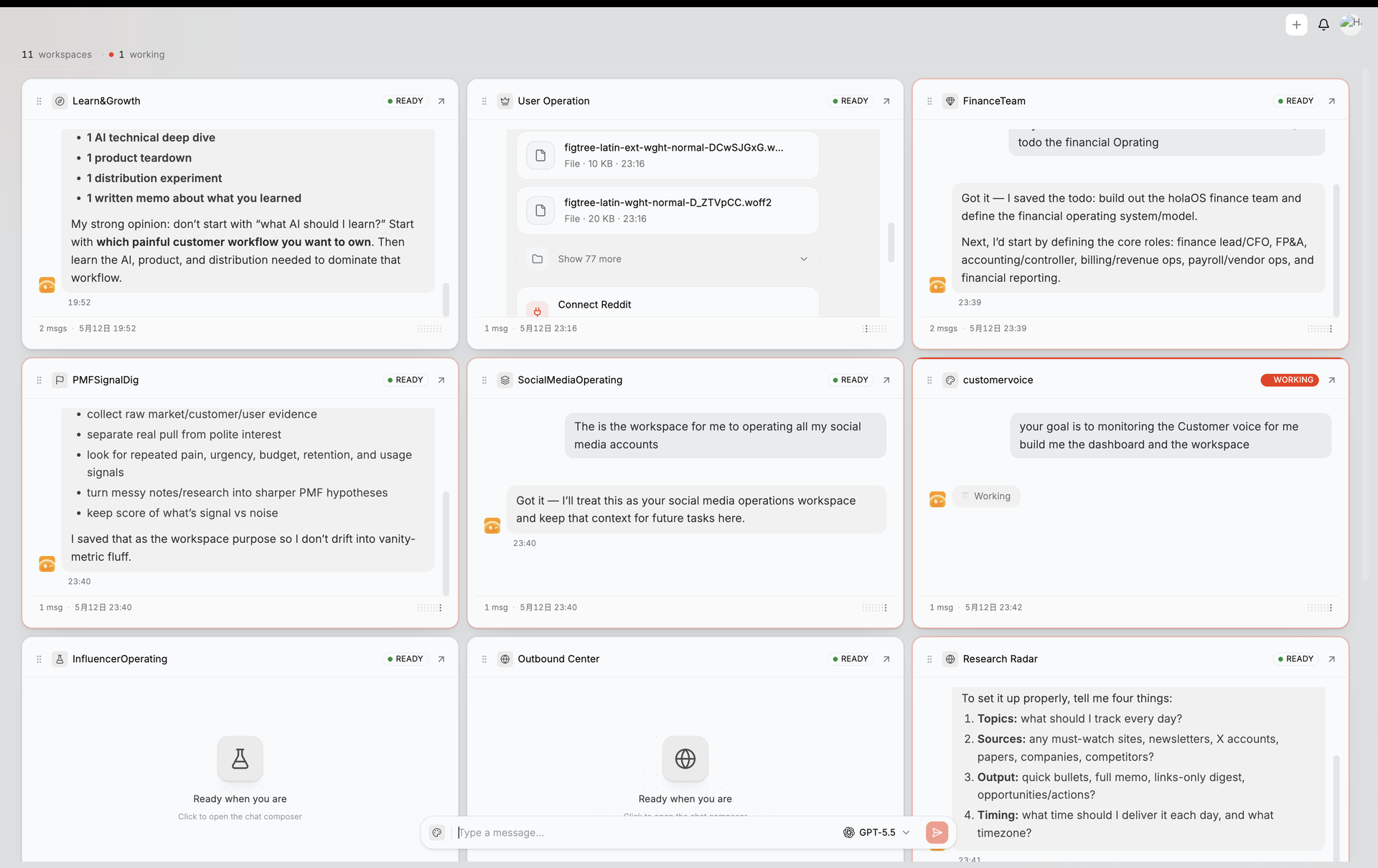Click the Outbound Center globe header icon
1378x868 pixels.
click(x=505, y=659)
